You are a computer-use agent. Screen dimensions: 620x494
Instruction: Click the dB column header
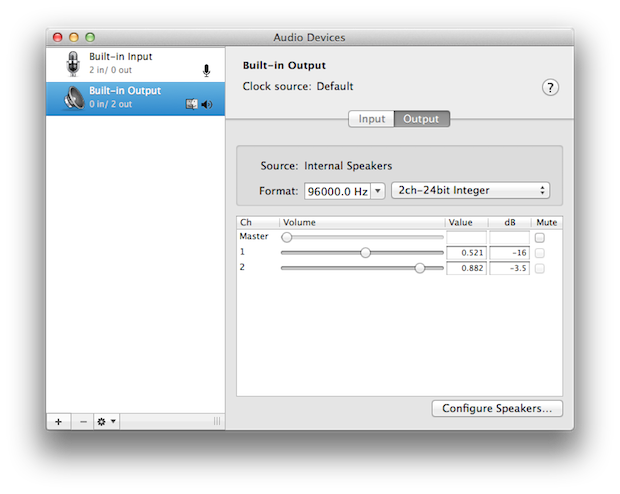click(x=510, y=222)
